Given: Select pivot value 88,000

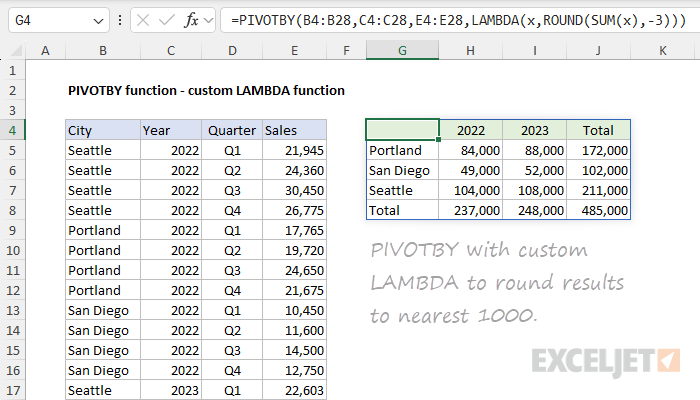Looking at the screenshot, I should 534,150.
